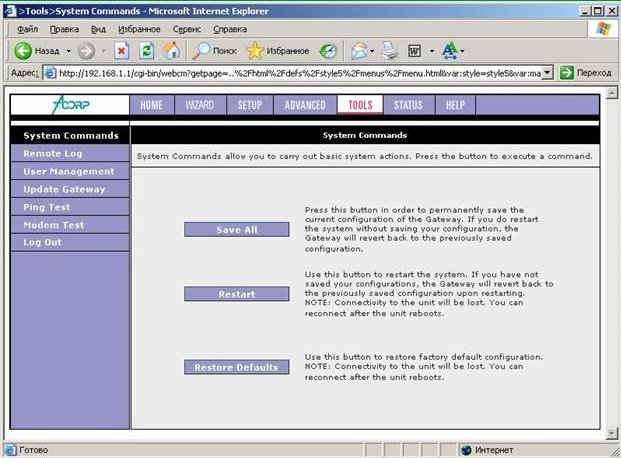621x458 pixels.
Task: Click the page icon in address bar
Action: pyautogui.click(x=50, y=73)
